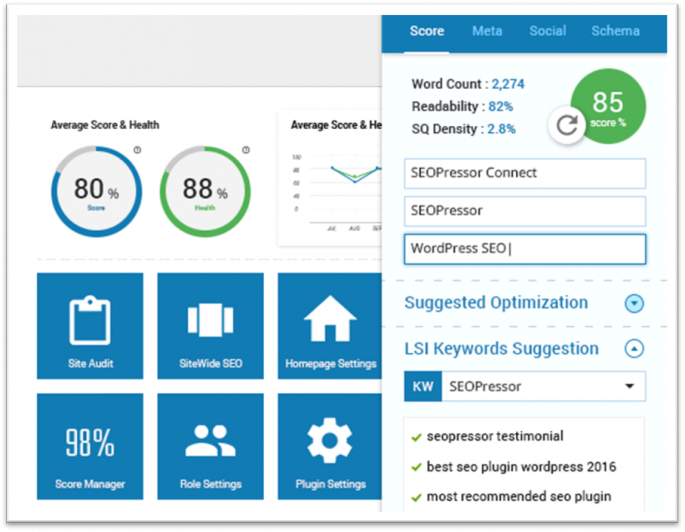
Task: Click the Readability value 82%
Action: click(x=501, y=107)
